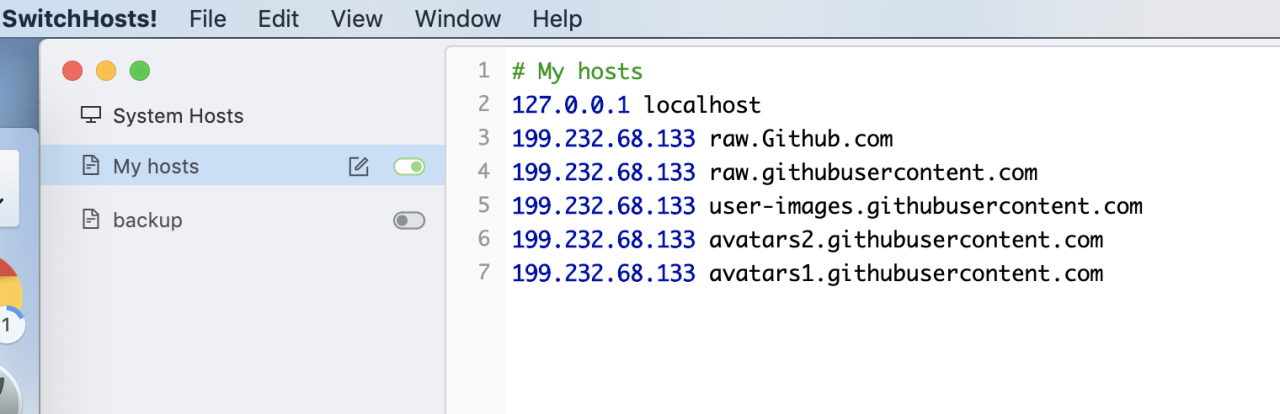Select the backup entry label in sidebar

(147, 220)
